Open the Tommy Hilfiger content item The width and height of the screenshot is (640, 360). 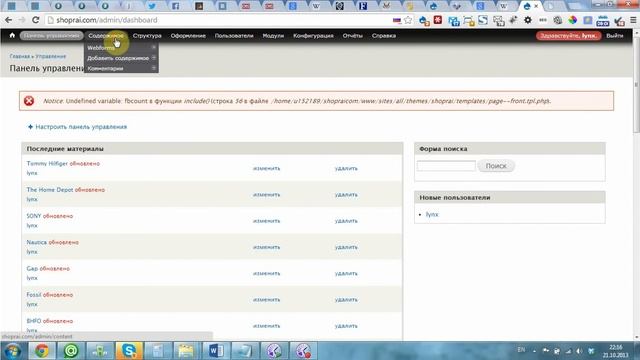tap(47, 163)
